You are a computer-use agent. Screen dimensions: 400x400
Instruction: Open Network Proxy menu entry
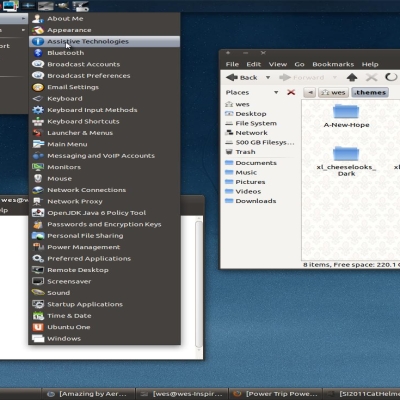[104, 201]
